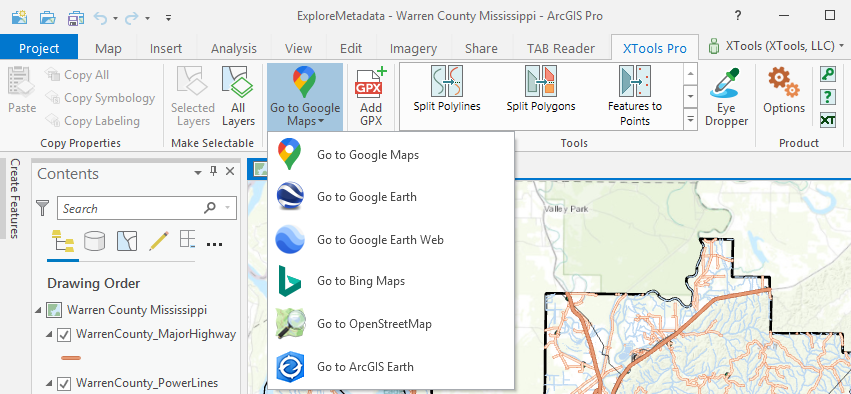Open the Create Features side tab

click(14, 199)
